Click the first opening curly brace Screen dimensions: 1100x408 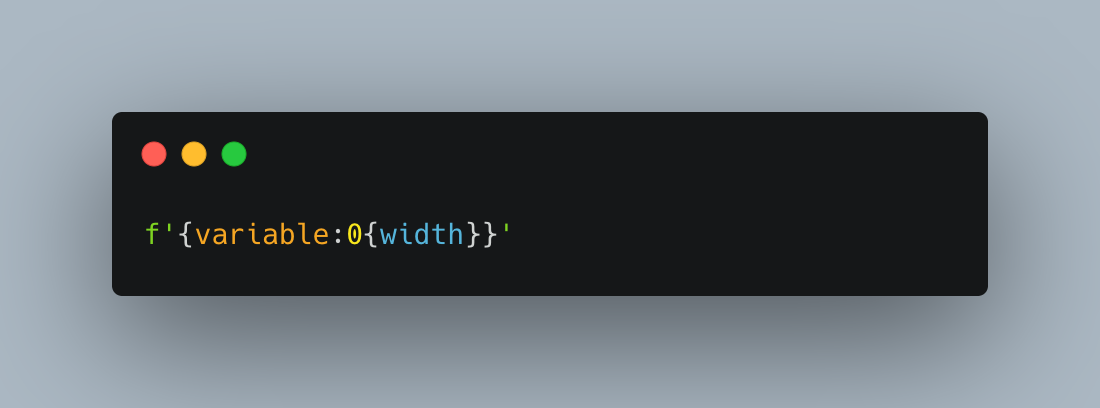point(186,234)
